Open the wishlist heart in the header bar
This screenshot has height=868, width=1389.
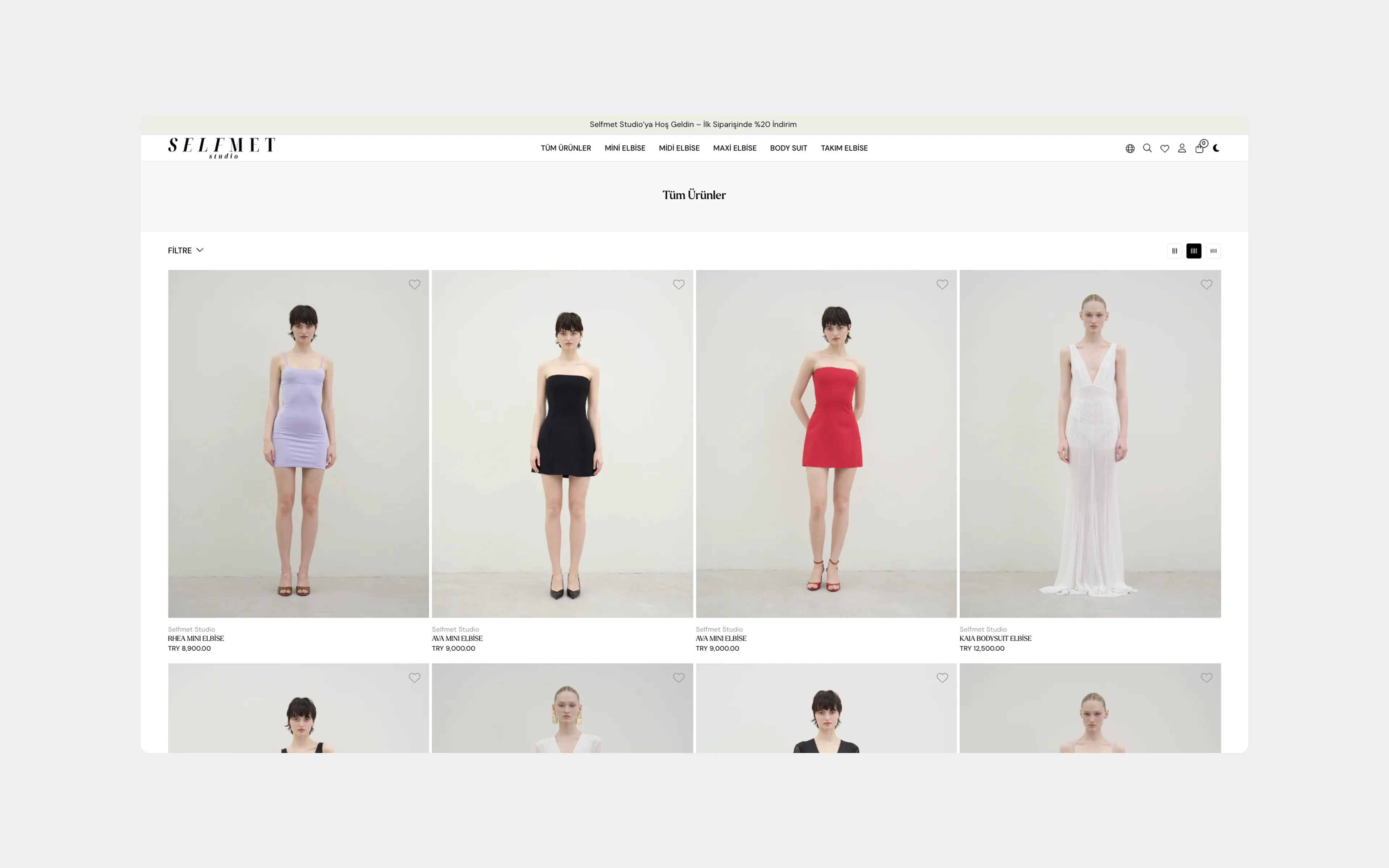[x=1165, y=148]
